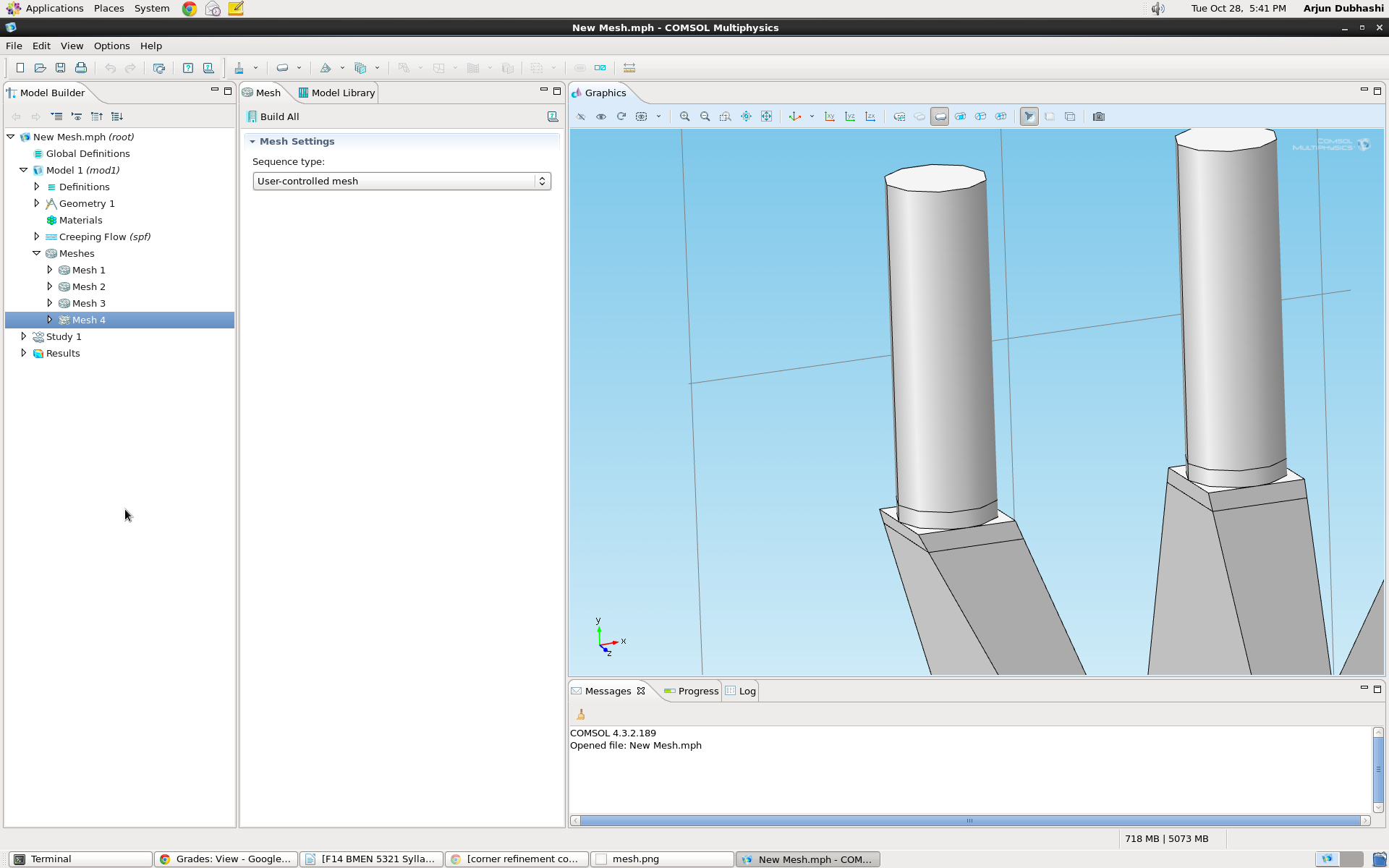Viewport: 1389px width, 868px height.
Task: Expand the Results node
Action: coord(24,353)
